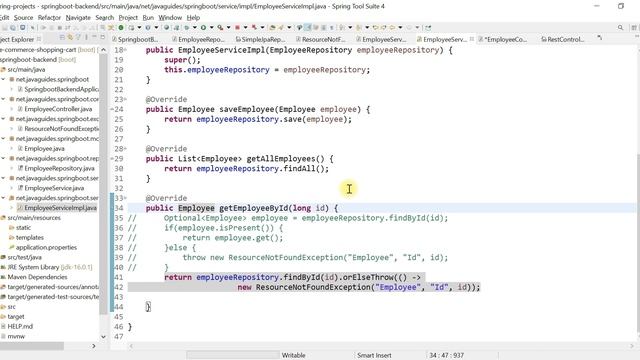The width and height of the screenshot is (640, 360).
Task: Open the Navigate menu
Action: tap(78, 18)
